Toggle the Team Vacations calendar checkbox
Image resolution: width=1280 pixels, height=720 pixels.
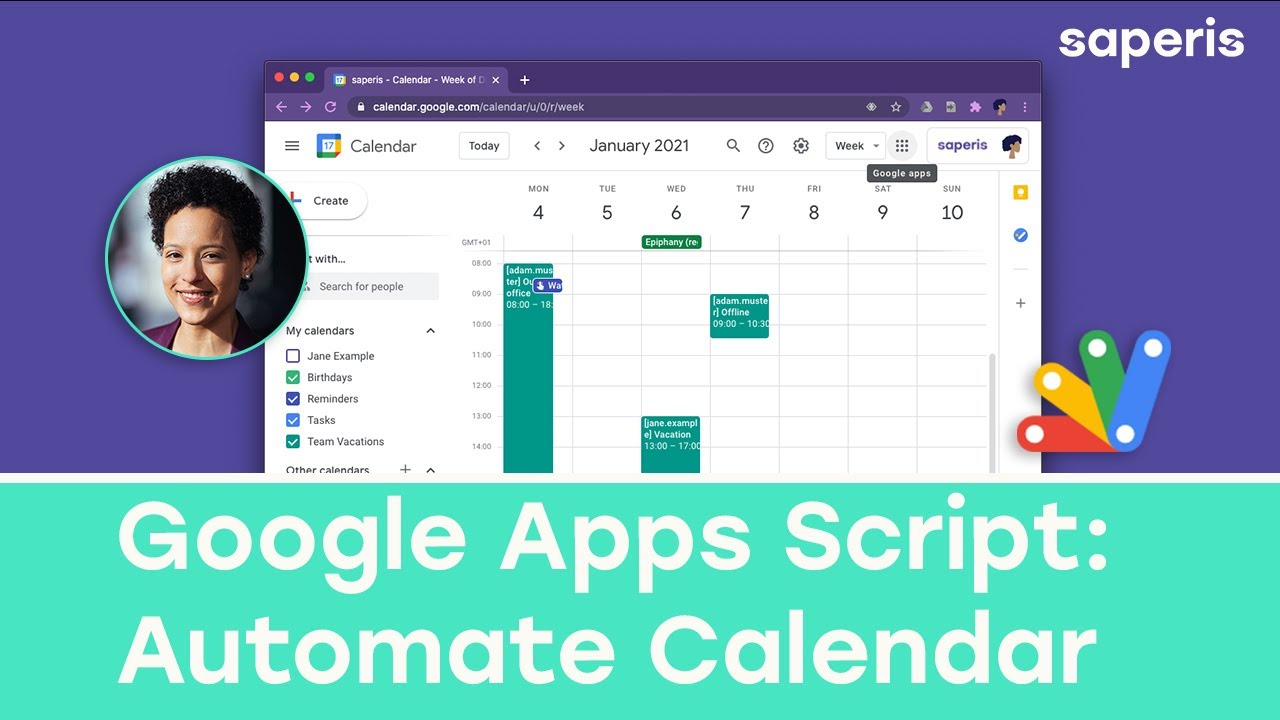pos(293,441)
